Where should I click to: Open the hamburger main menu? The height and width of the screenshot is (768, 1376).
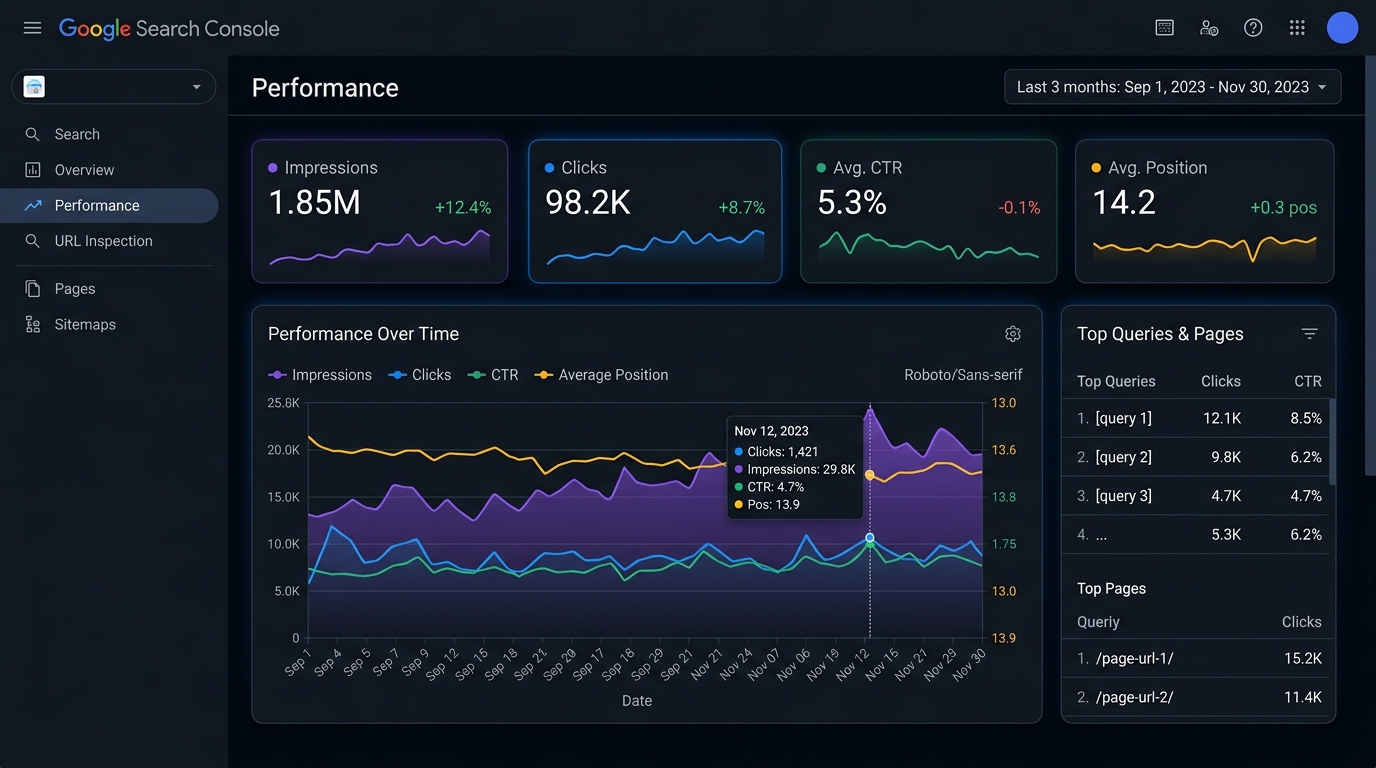[32, 28]
